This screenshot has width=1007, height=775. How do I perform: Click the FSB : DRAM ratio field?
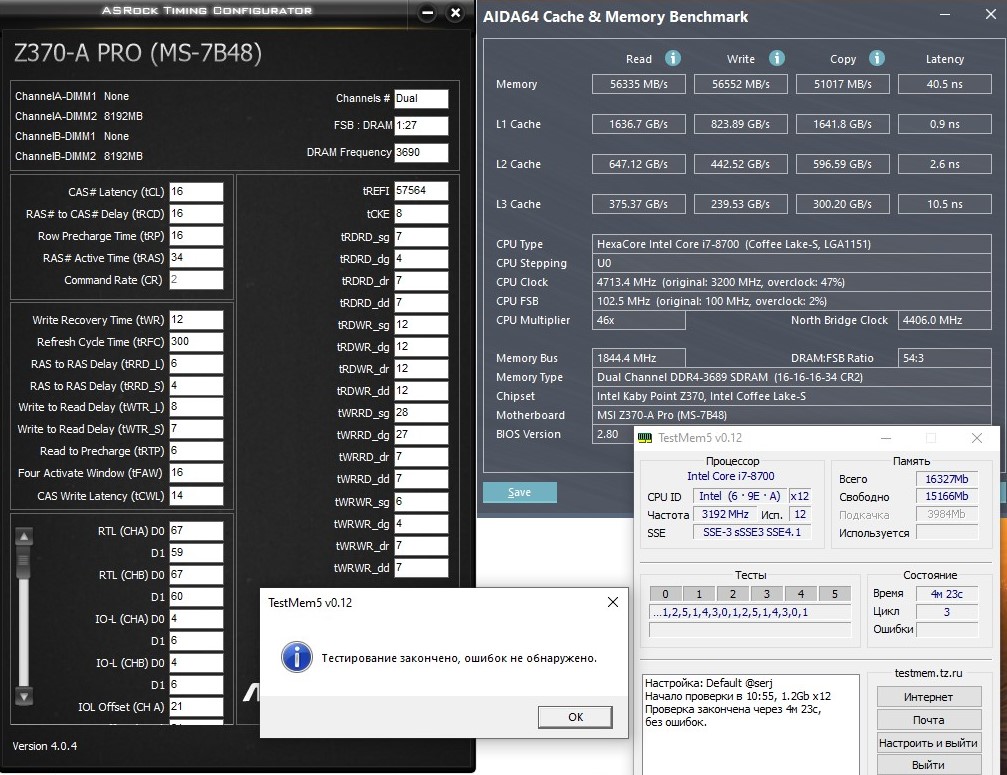pyautogui.click(x=421, y=125)
